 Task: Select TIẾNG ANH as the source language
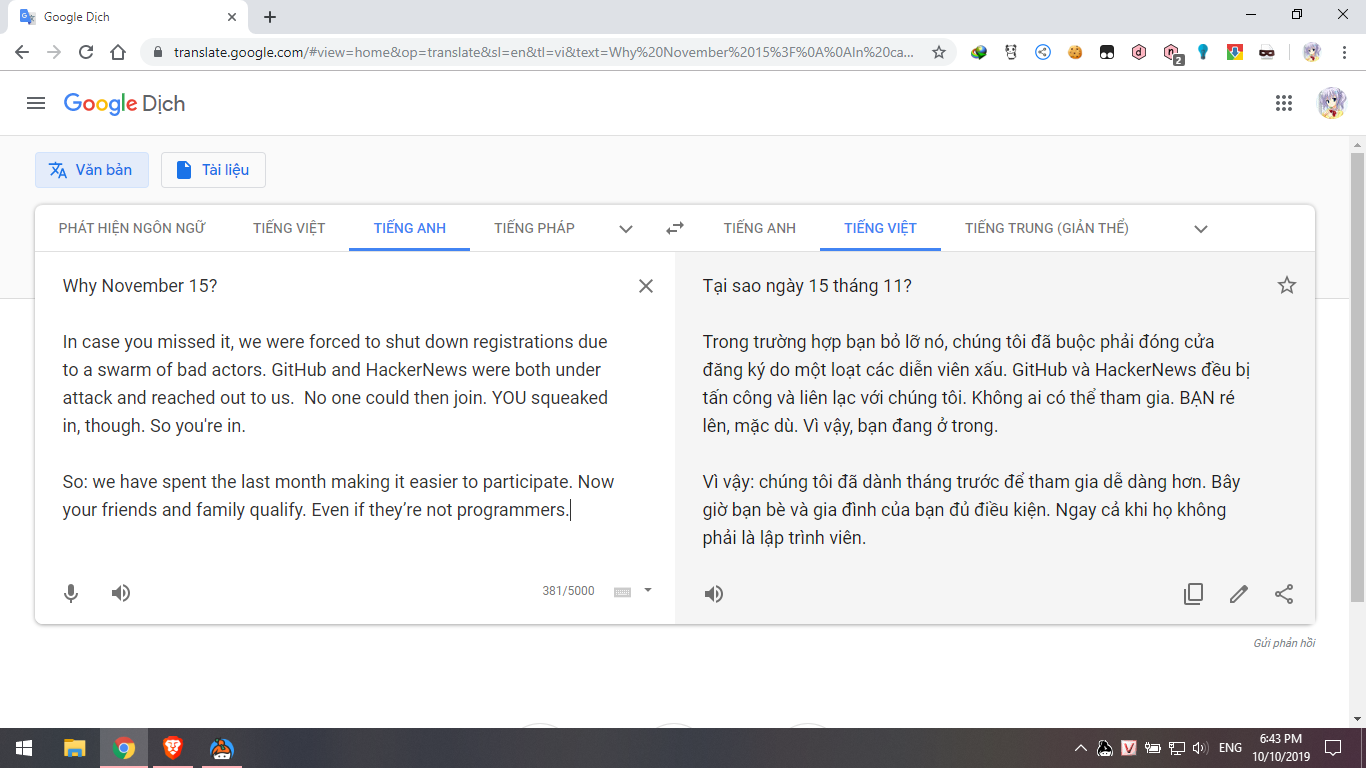click(x=410, y=228)
